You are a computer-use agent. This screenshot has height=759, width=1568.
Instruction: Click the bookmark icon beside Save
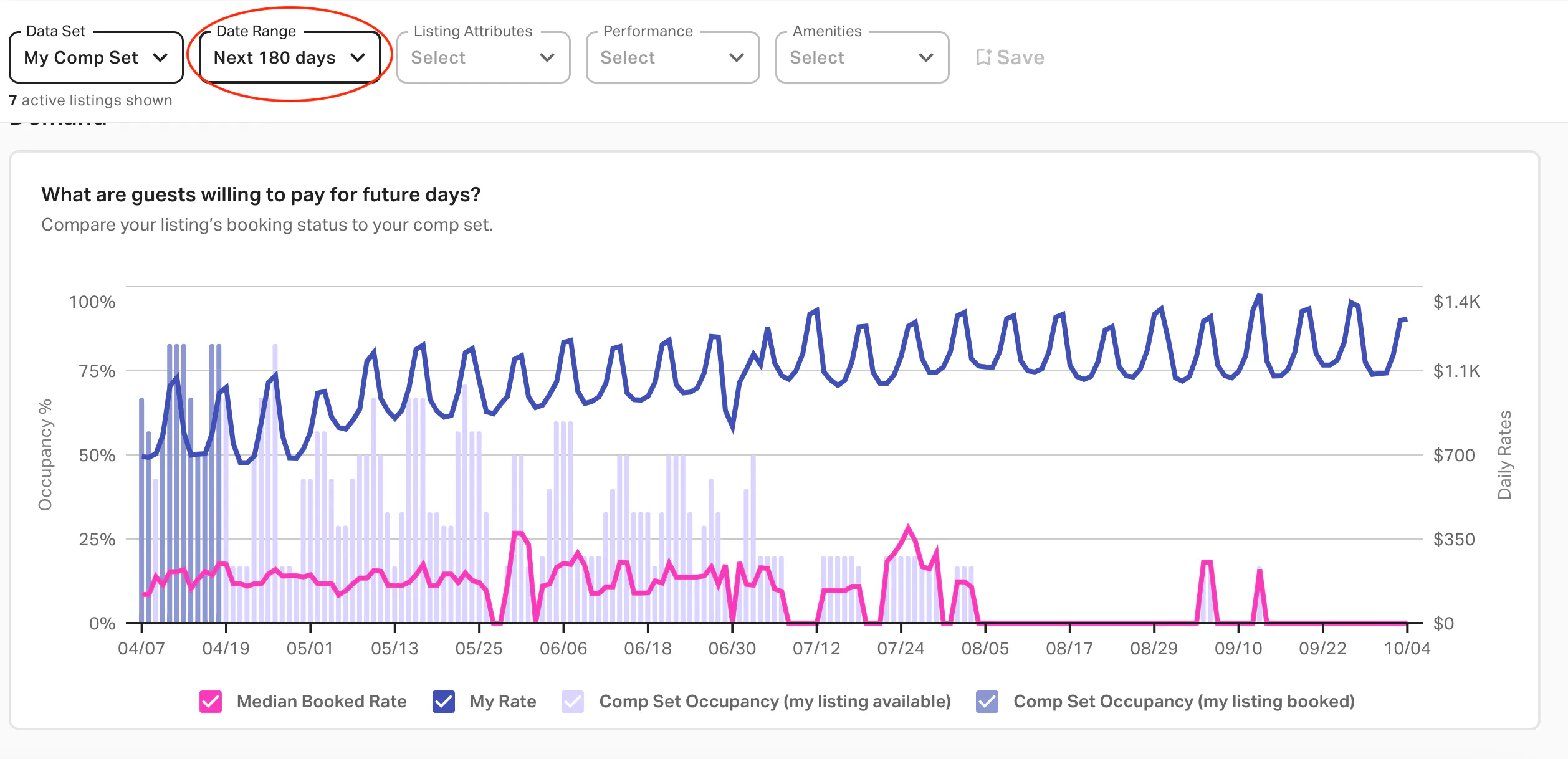coord(983,57)
